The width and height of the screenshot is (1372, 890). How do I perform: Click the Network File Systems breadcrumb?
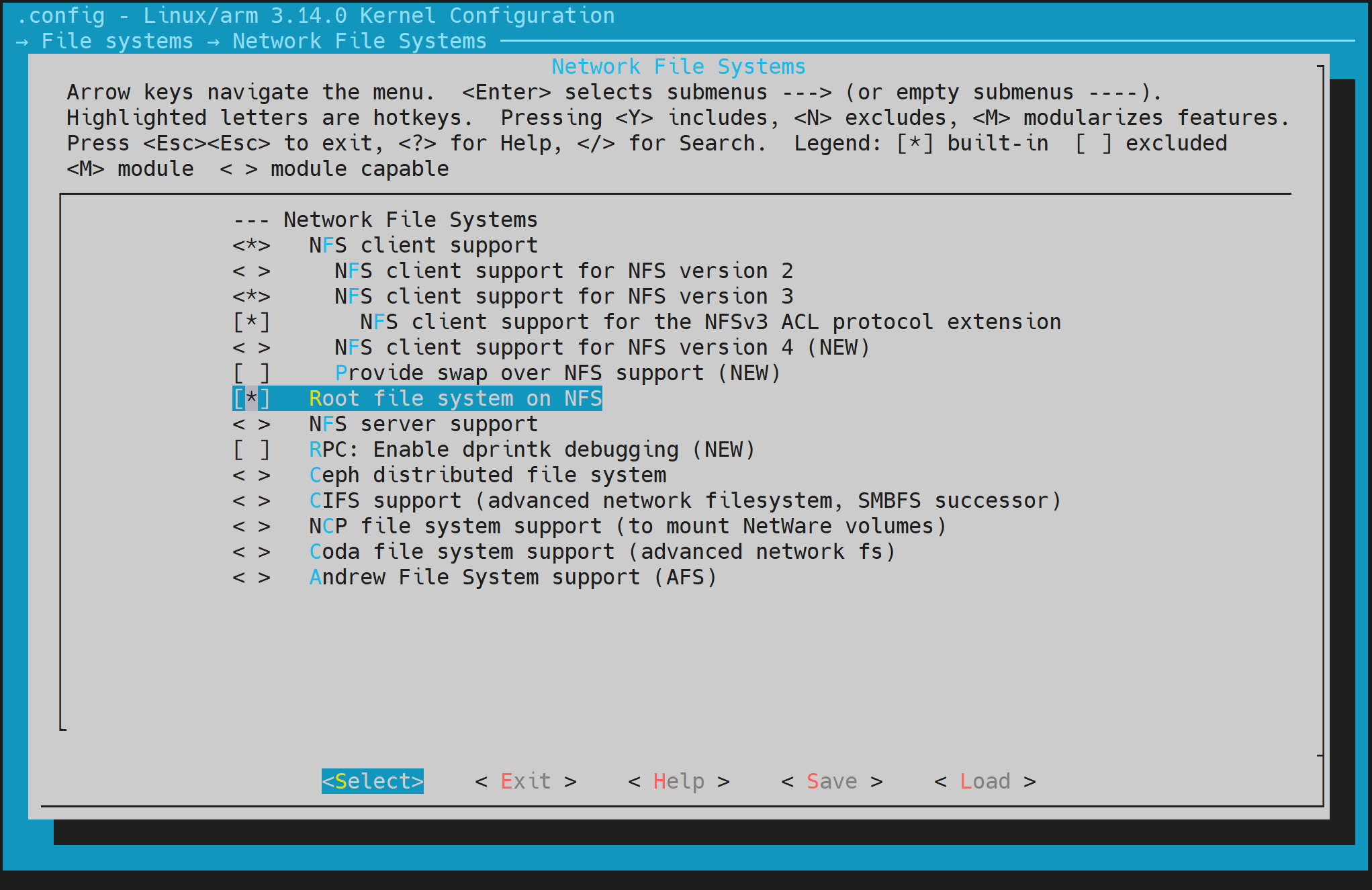tap(359, 40)
